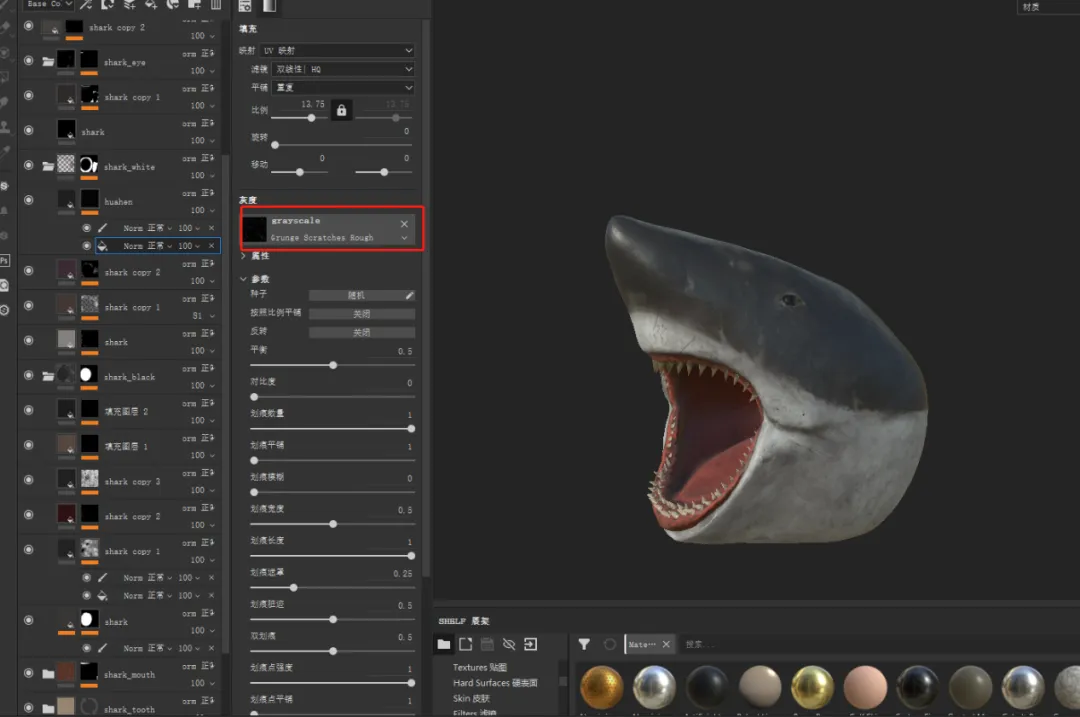Click the scale lock icon

pyautogui.click(x=341, y=110)
